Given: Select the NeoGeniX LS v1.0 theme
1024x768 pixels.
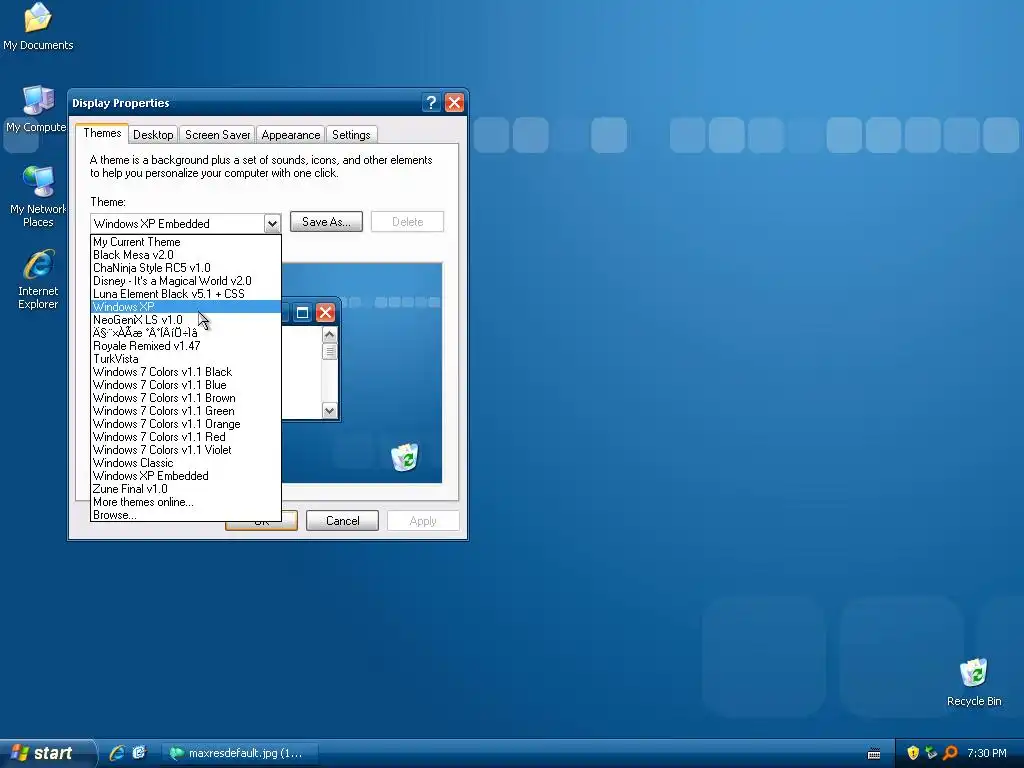Looking at the screenshot, I should [186, 320].
